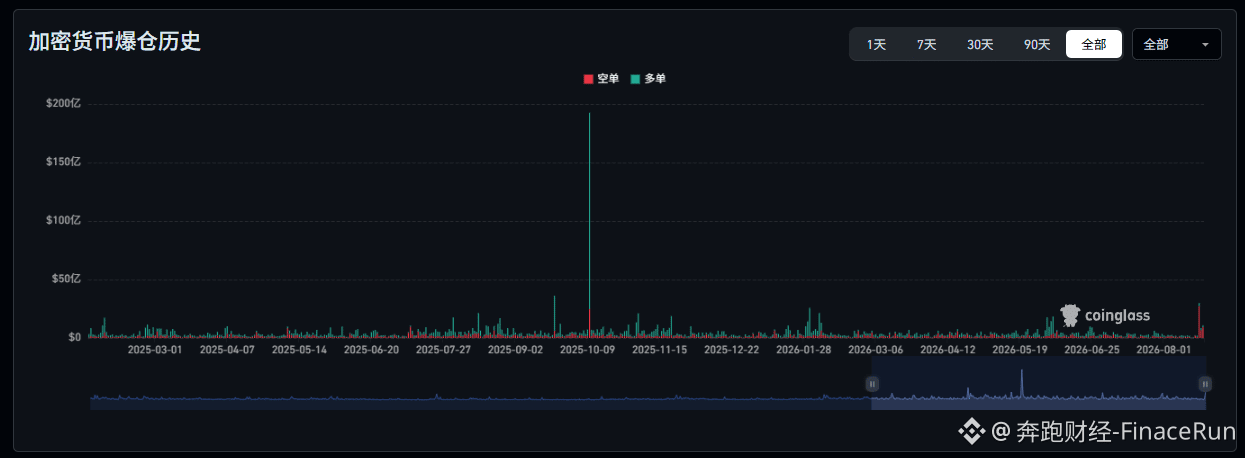
Task: Click the $200亿 axis label
Action: coord(63,104)
